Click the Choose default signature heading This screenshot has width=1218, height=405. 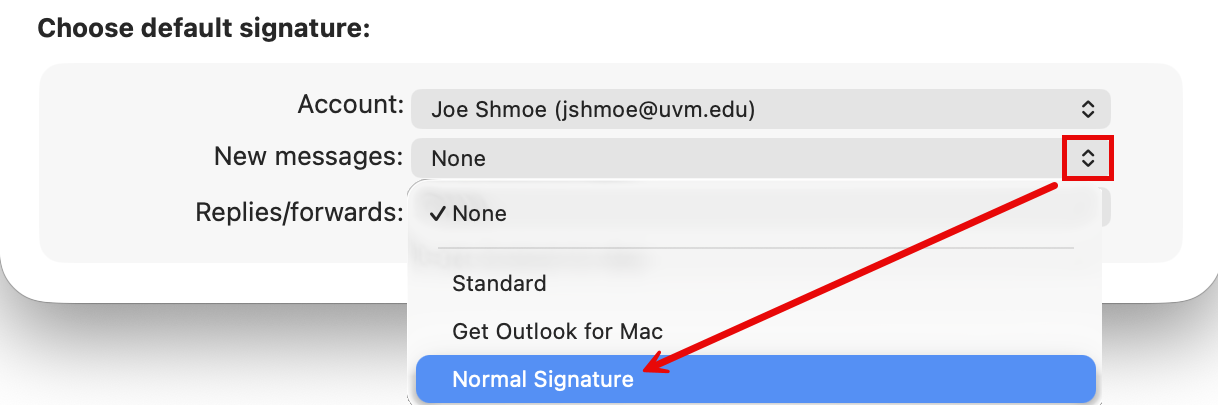(x=204, y=28)
